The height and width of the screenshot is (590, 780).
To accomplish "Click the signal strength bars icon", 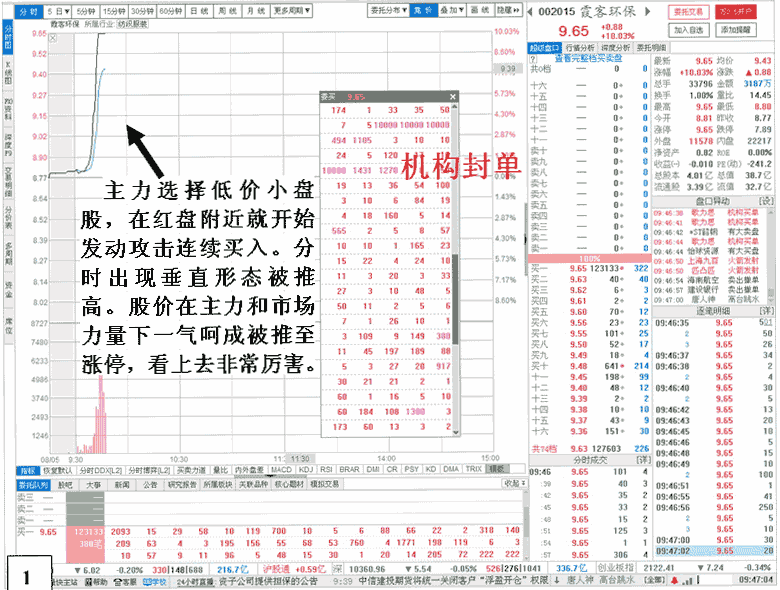I will pyautogui.click(x=688, y=580).
